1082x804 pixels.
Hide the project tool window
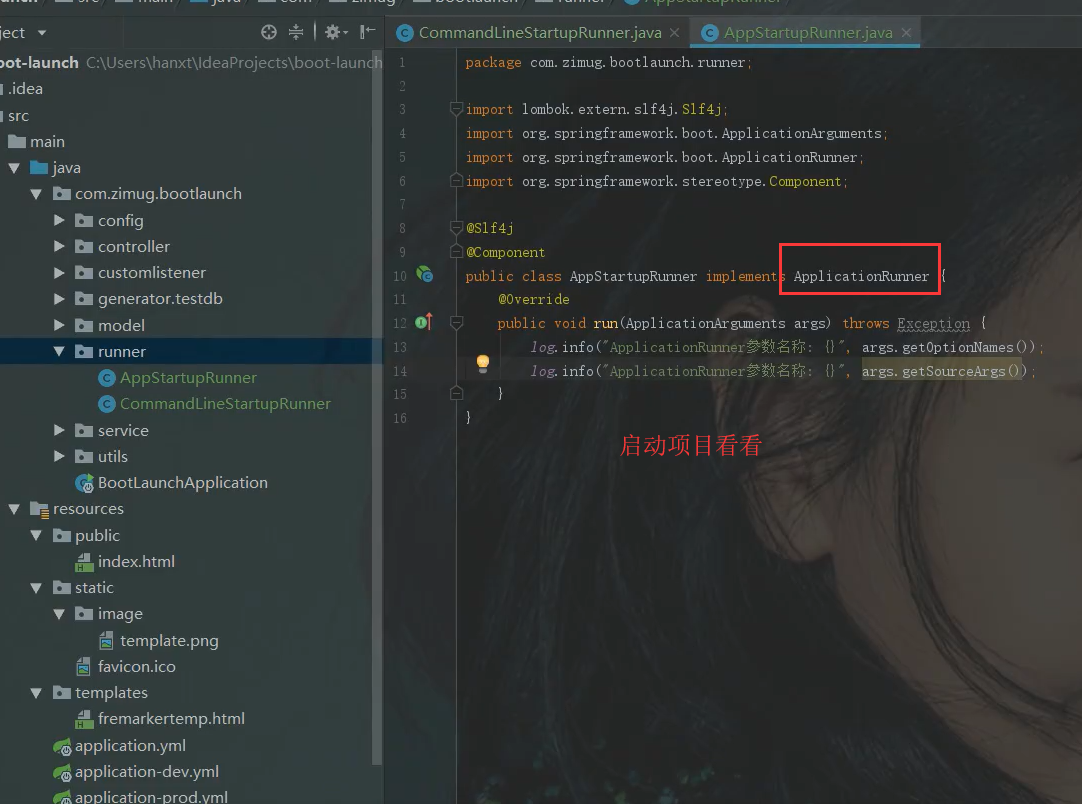(x=367, y=32)
